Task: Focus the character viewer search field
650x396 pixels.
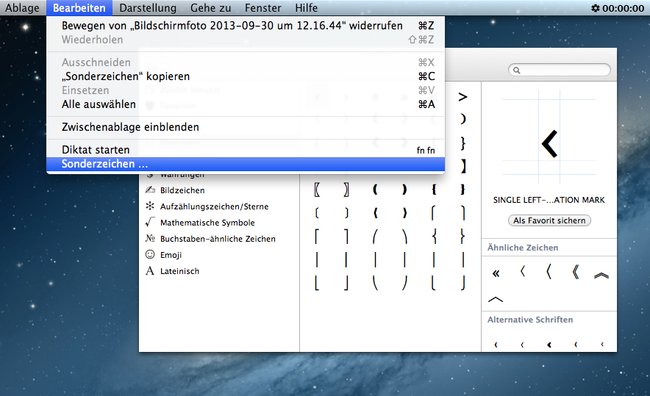Action: coord(559,70)
